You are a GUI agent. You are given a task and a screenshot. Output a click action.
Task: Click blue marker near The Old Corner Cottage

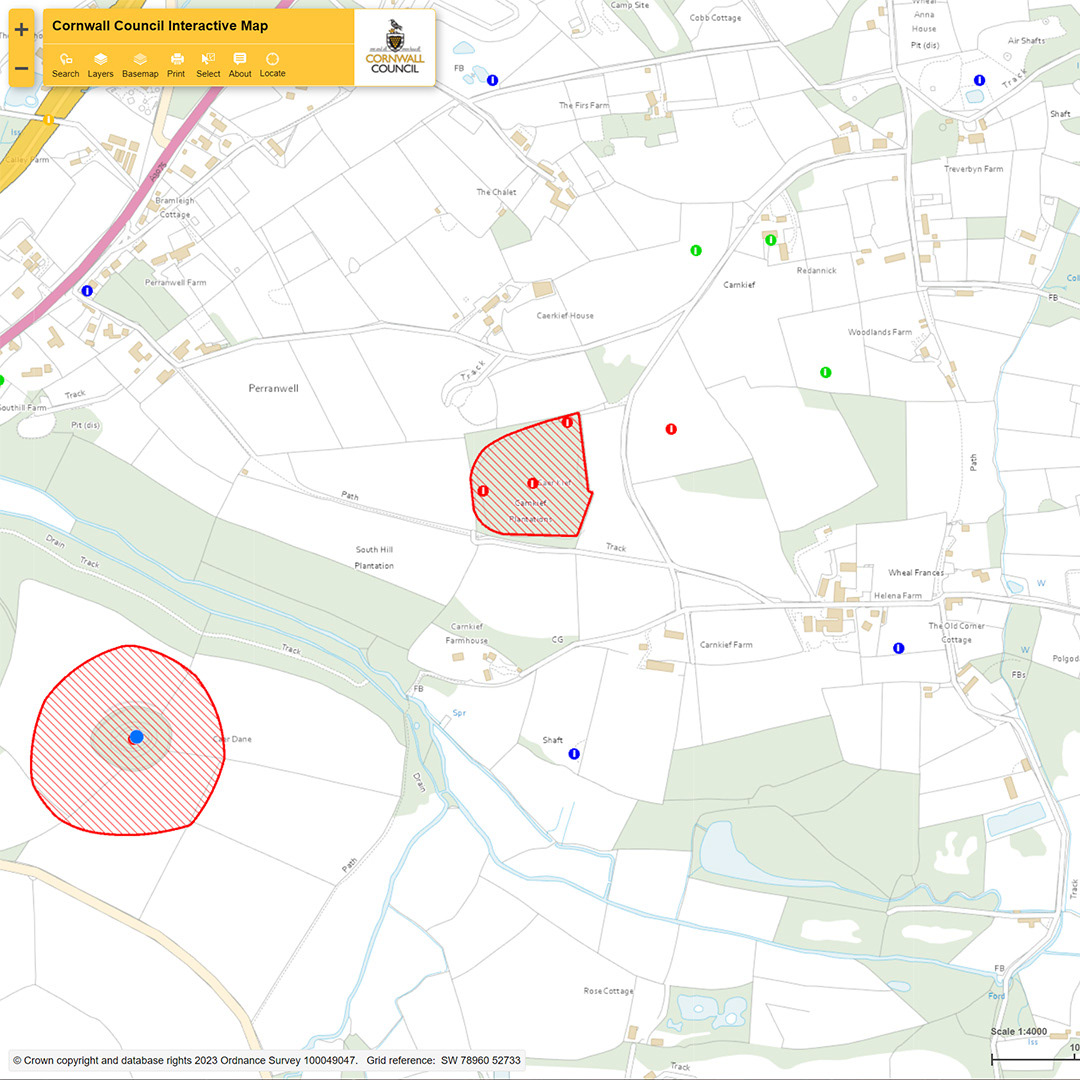pyautogui.click(x=899, y=648)
